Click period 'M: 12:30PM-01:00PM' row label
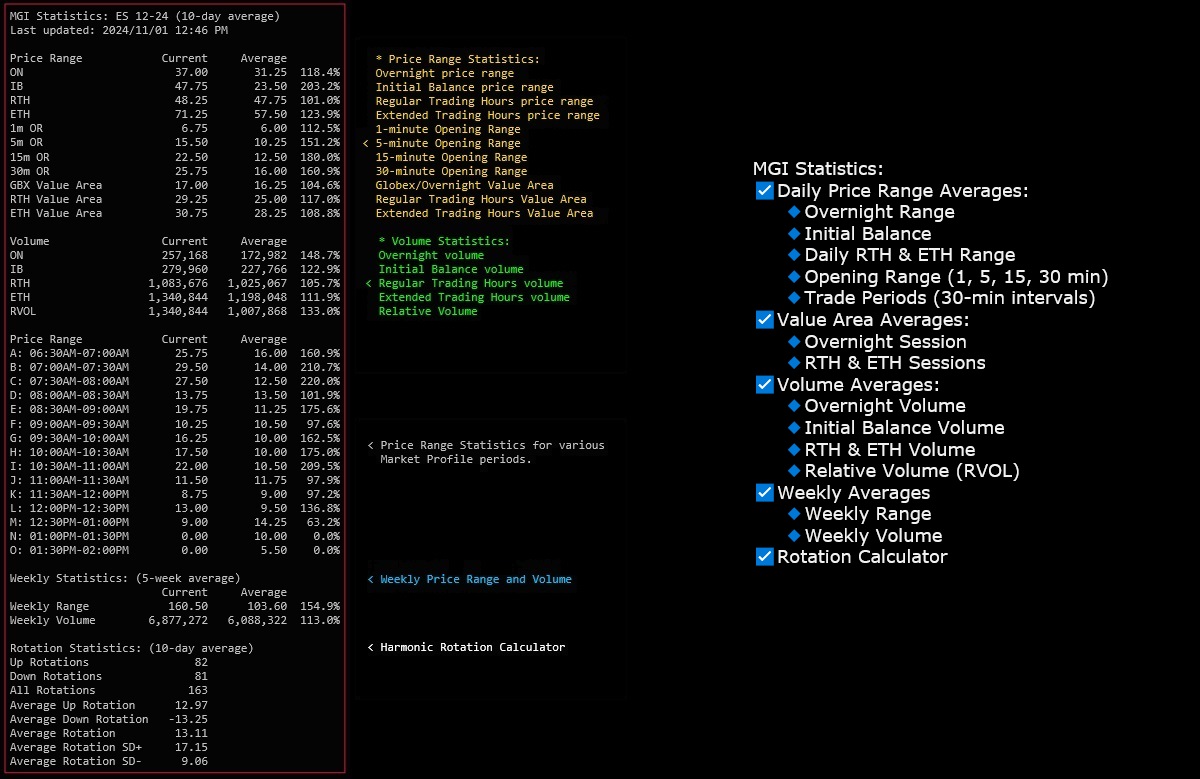Viewport: 1200px width, 779px height. tap(69, 521)
